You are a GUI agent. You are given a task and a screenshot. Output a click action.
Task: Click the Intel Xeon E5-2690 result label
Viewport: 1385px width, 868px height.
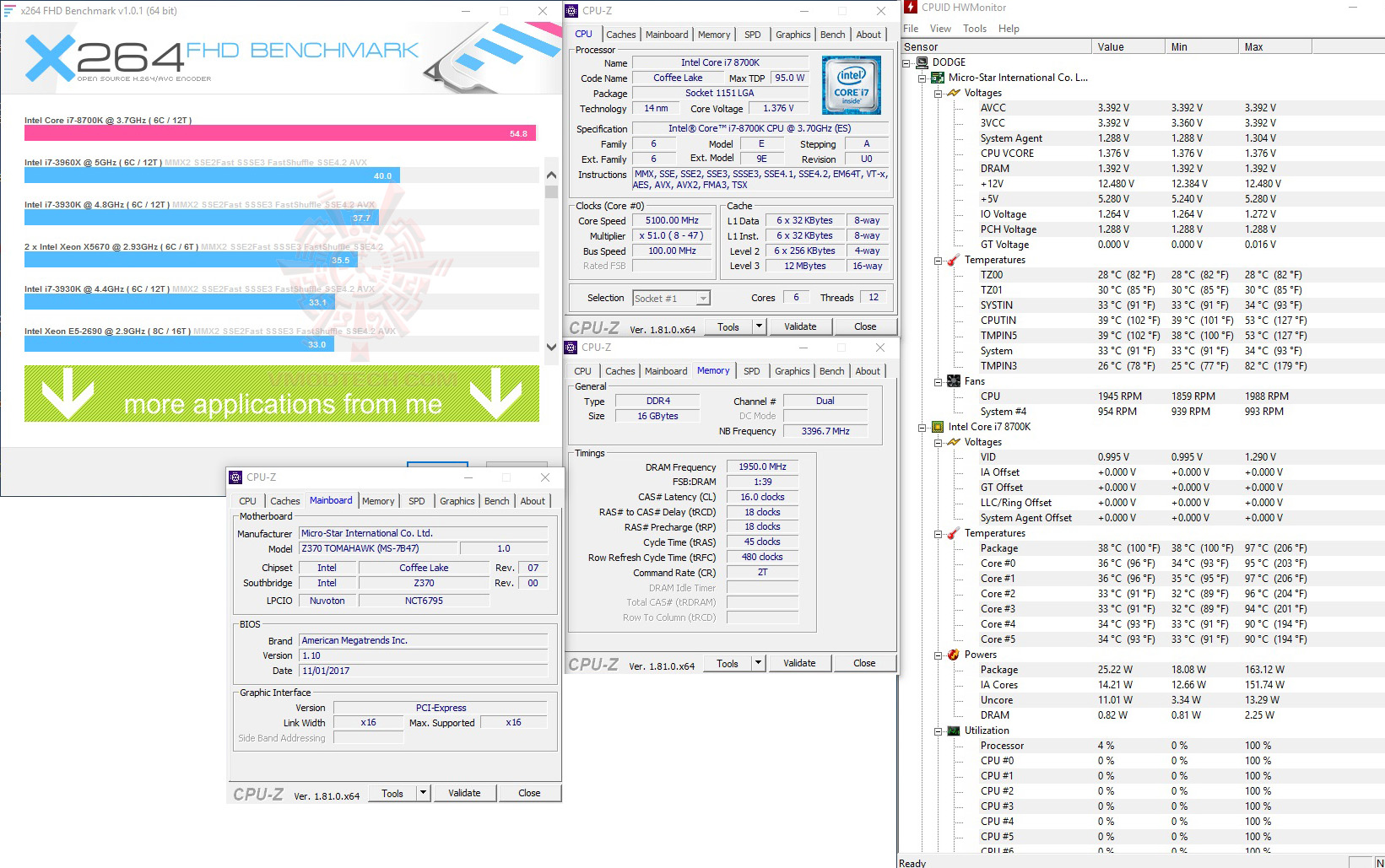(107, 331)
